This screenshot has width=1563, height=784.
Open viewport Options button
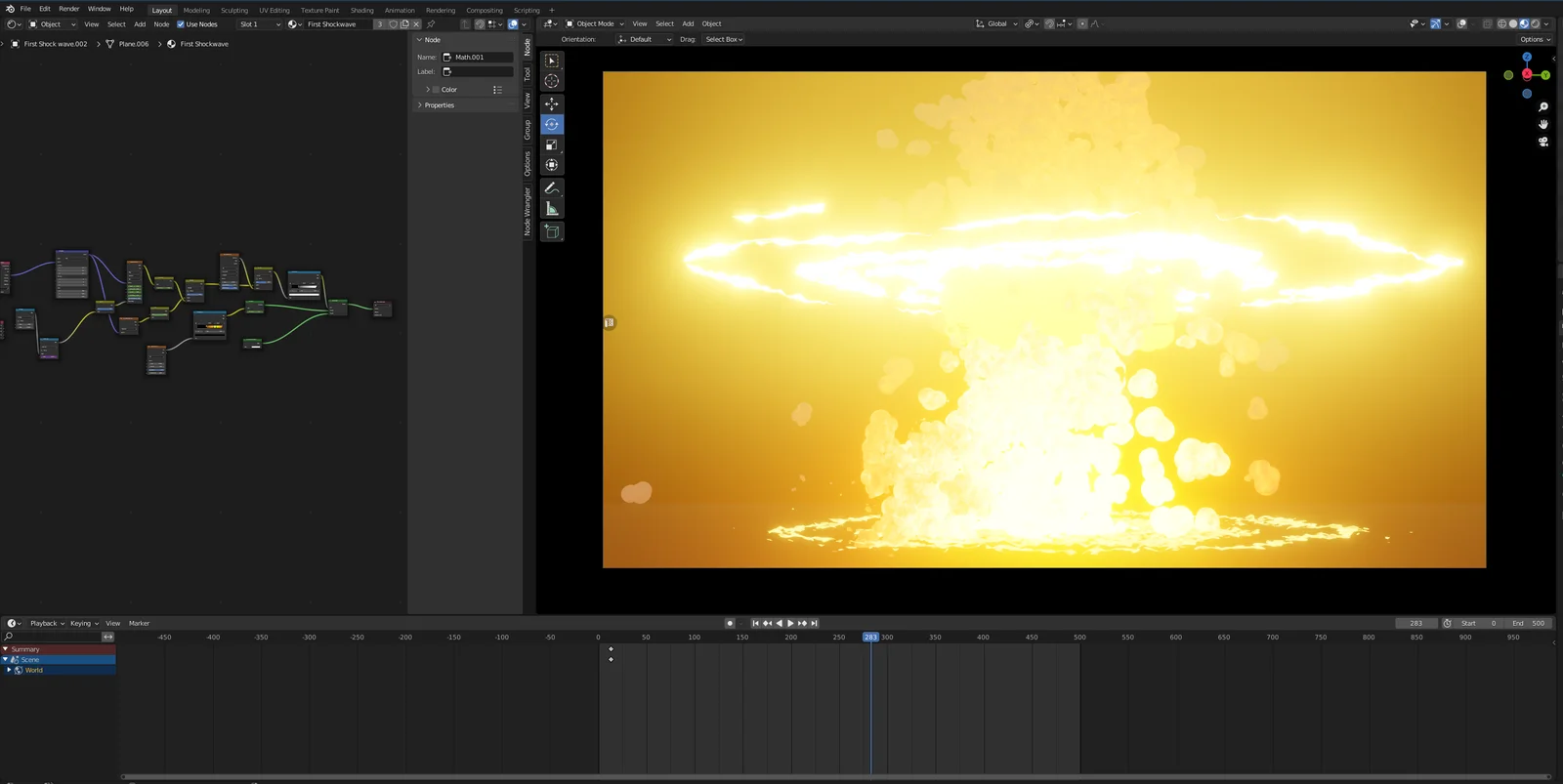[x=1534, y=40]
